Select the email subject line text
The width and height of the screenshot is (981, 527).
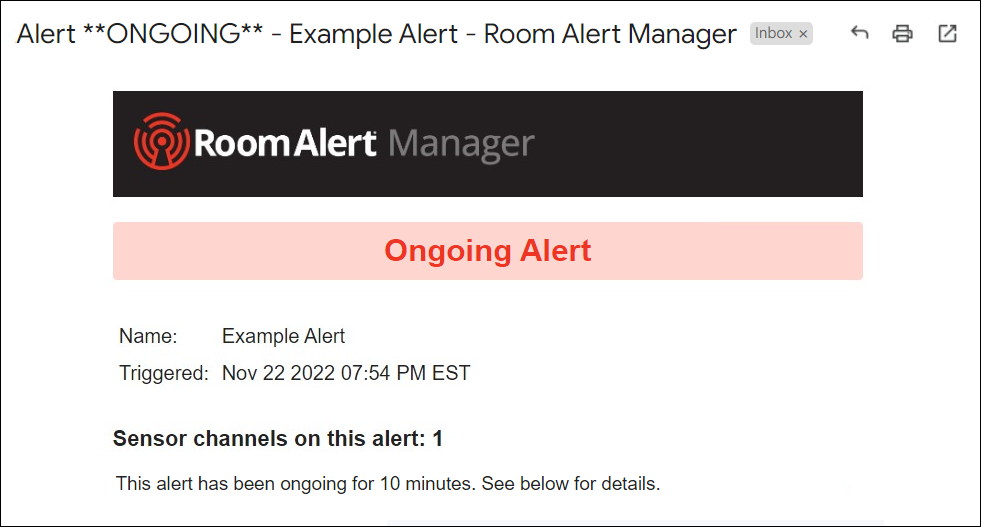pyautogui.click(x=377, y=34)
